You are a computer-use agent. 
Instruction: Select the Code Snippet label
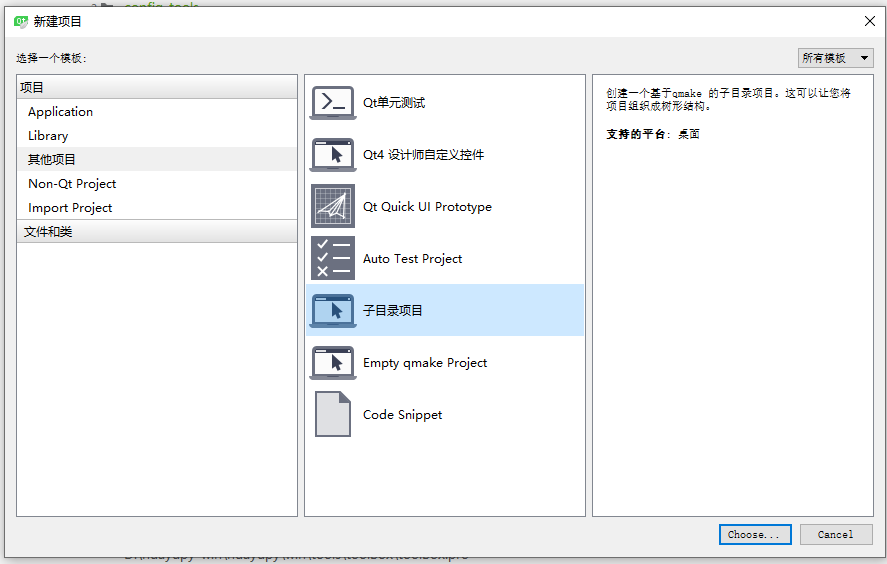(402, 415)
